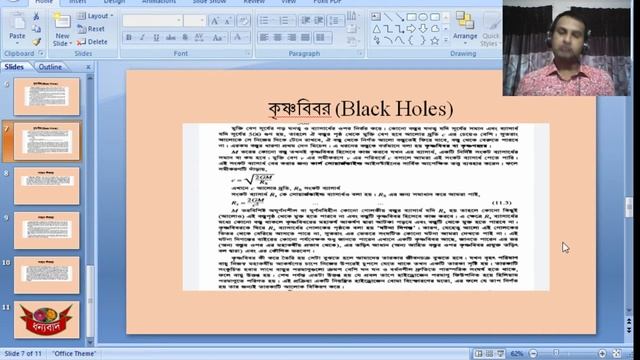Viewport: 640px width, 360px height.
Task: Switch to Normal view button
Action: (478, 353)
